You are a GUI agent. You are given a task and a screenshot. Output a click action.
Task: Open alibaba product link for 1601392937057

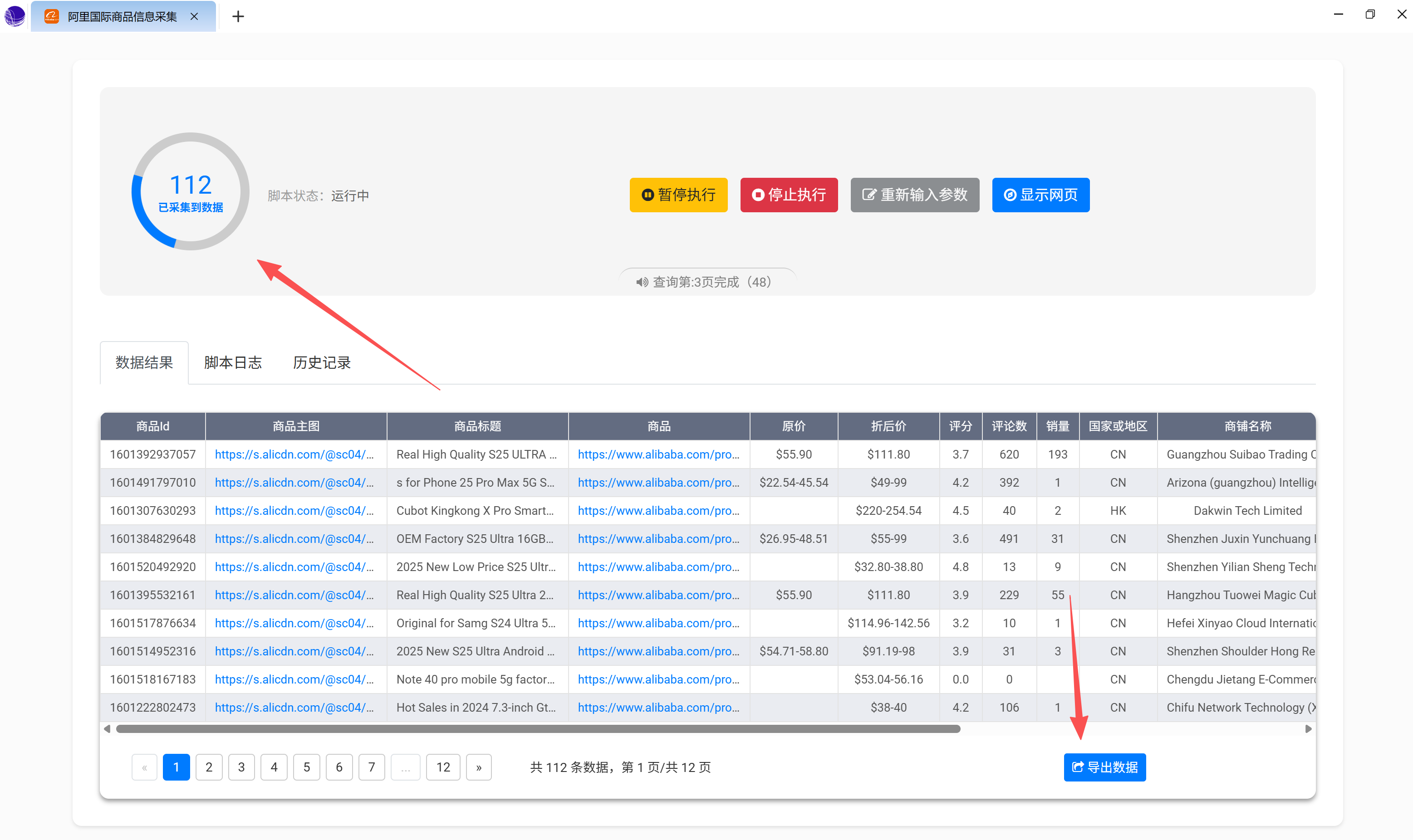click(658, 454)
